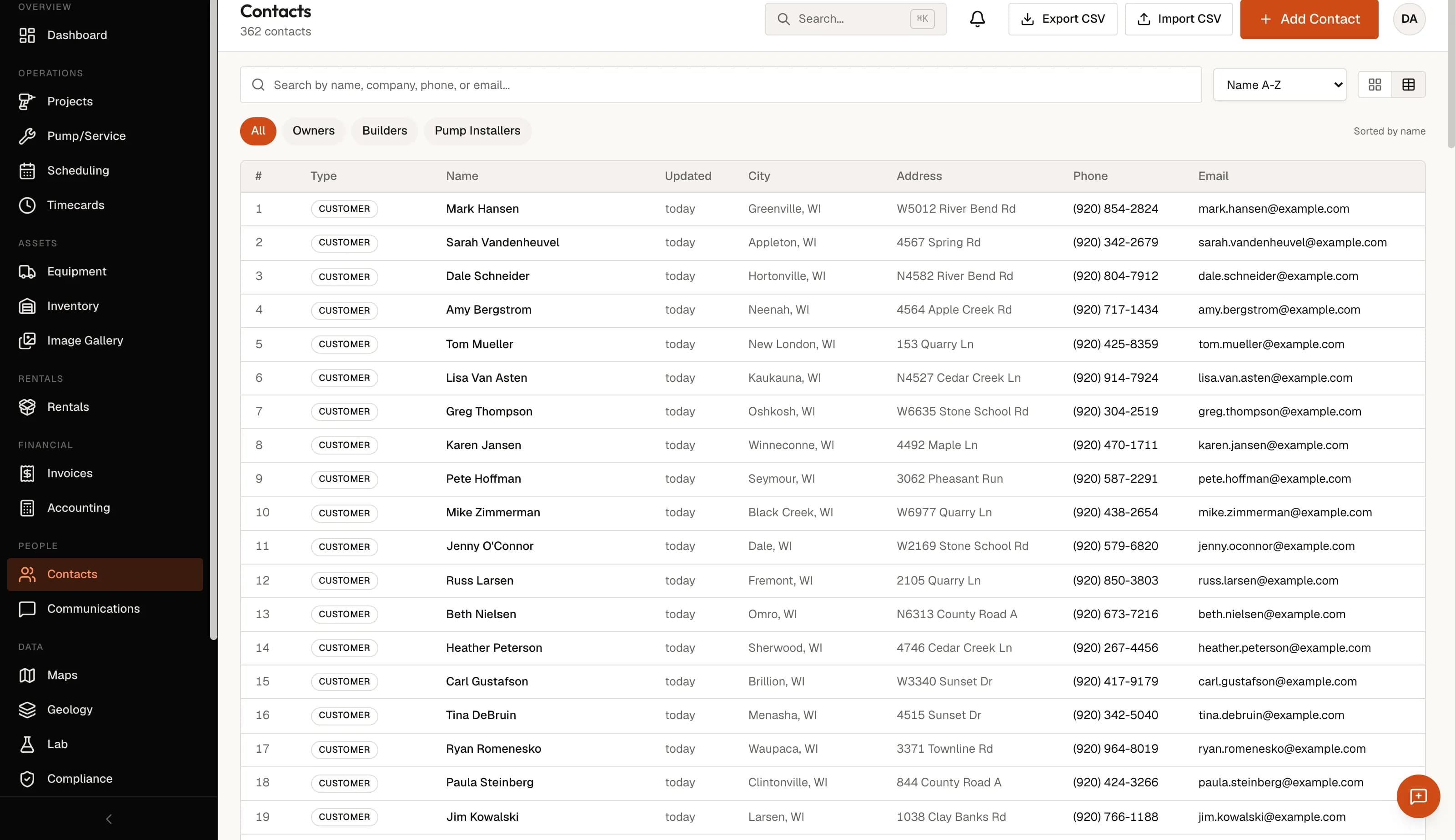
Task: Open contact Karen Jansen
Action: (x=483, y=445)
